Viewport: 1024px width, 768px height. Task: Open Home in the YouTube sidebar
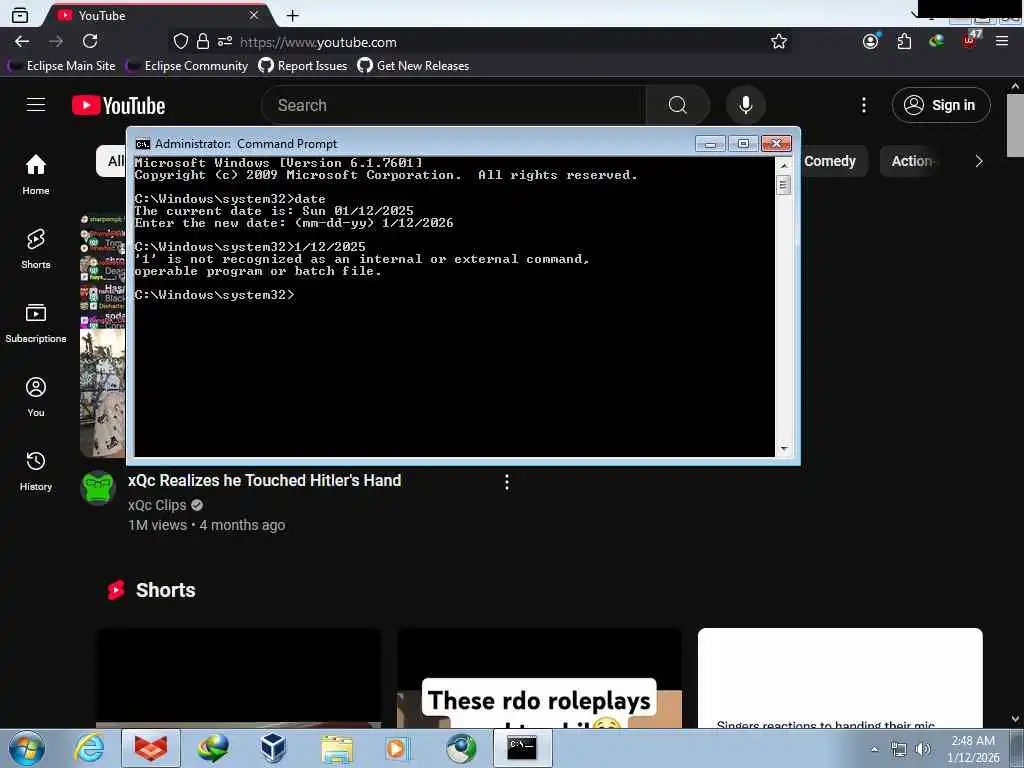(x=36, y=174)
